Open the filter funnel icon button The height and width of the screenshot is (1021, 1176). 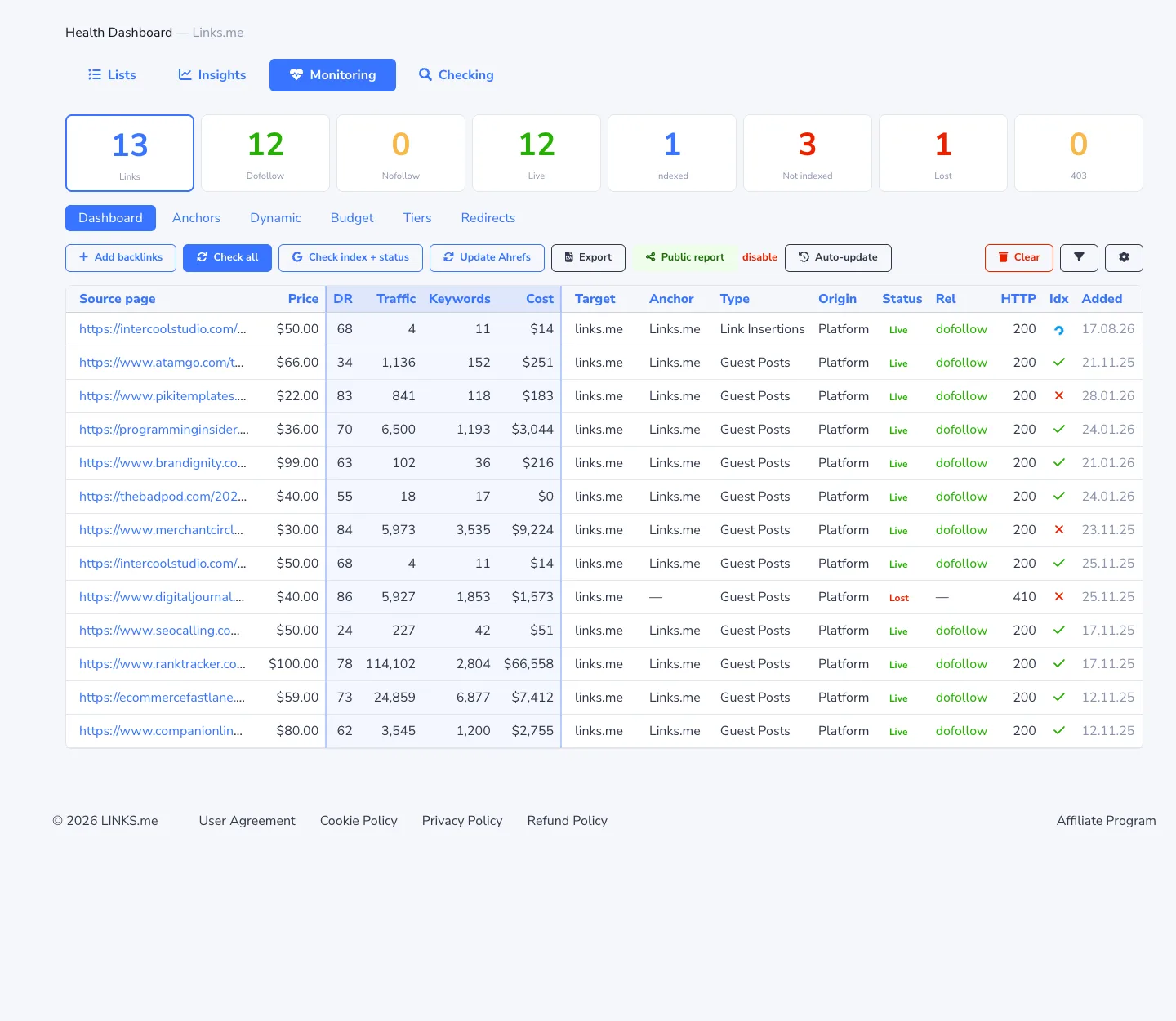tap(1079, 257)
